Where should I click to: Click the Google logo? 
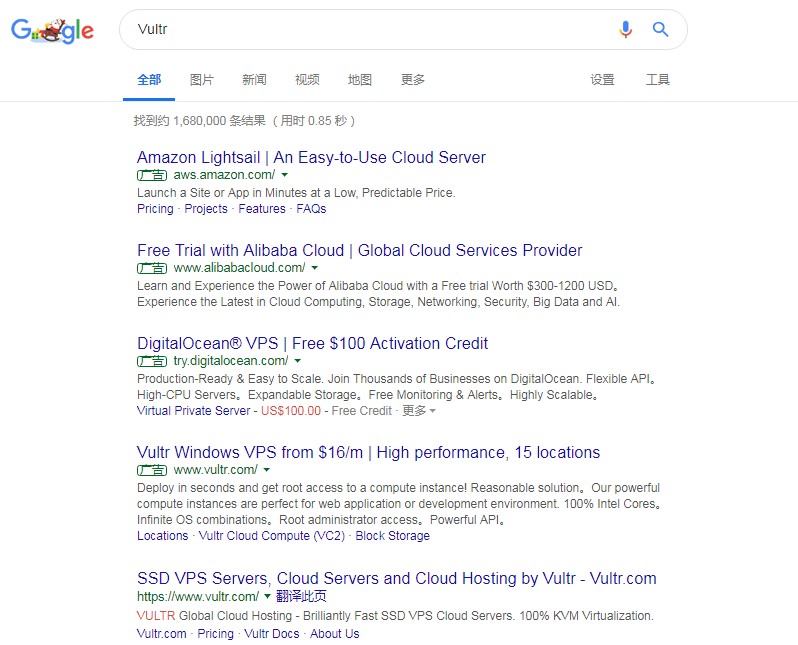[52, 30]
